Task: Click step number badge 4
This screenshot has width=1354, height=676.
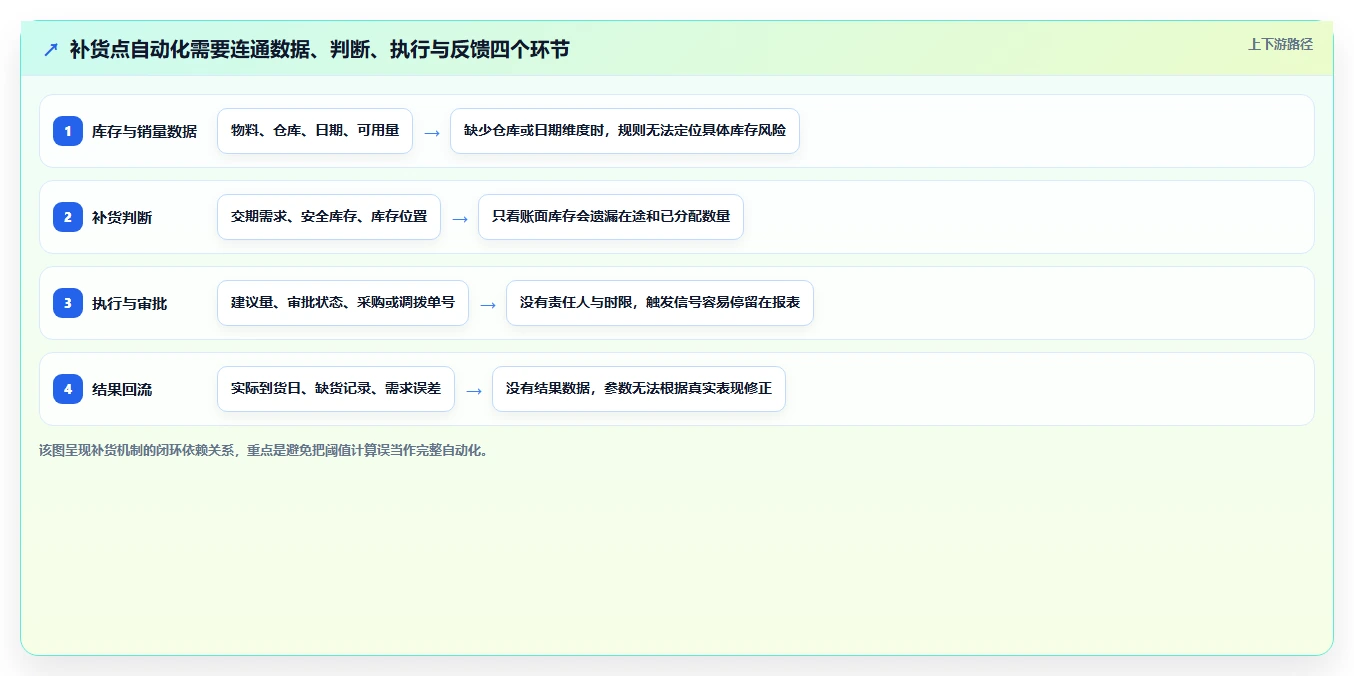Action: point(68,389)
